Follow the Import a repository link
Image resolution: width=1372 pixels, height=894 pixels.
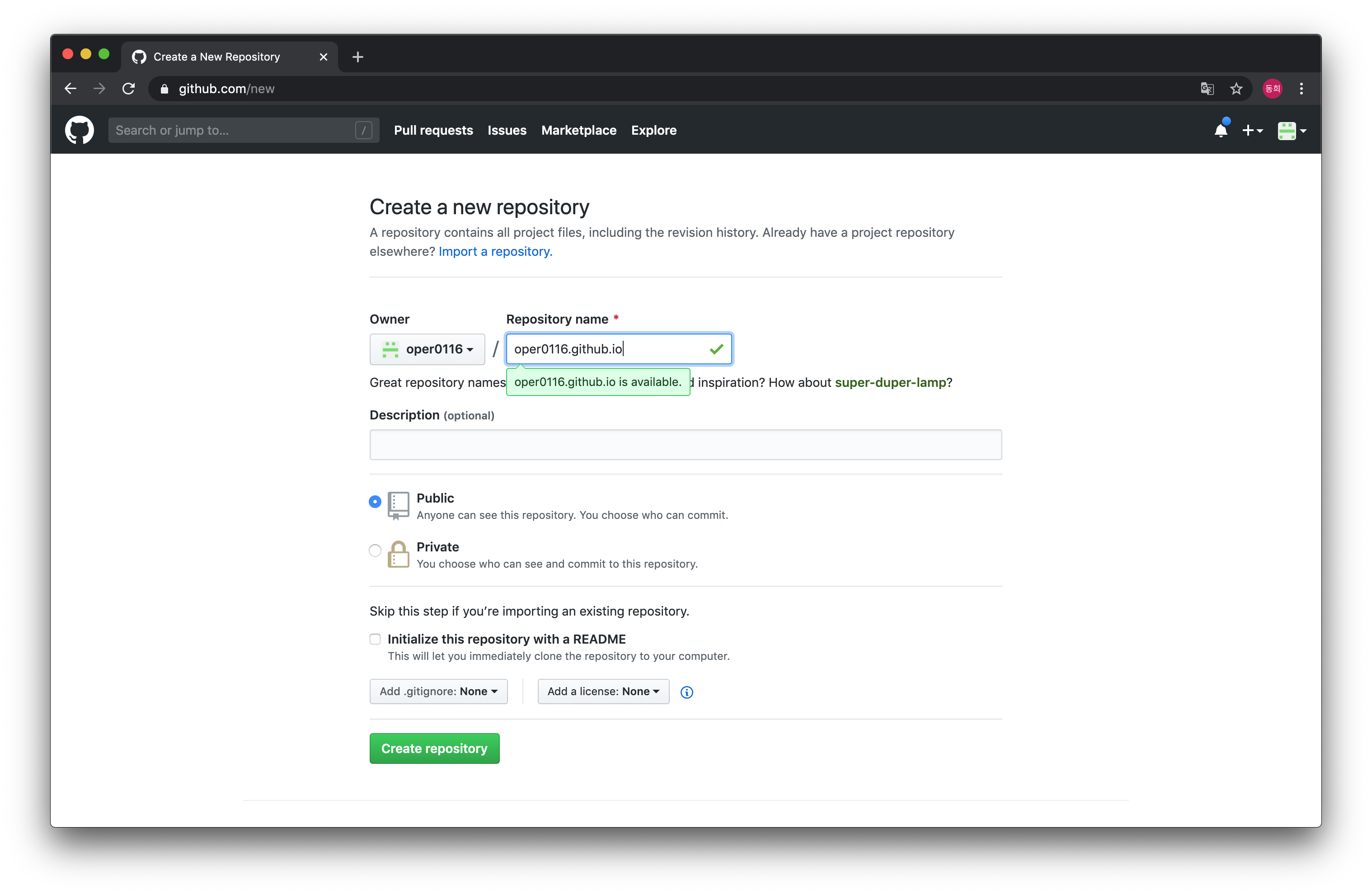pos(495,252)
